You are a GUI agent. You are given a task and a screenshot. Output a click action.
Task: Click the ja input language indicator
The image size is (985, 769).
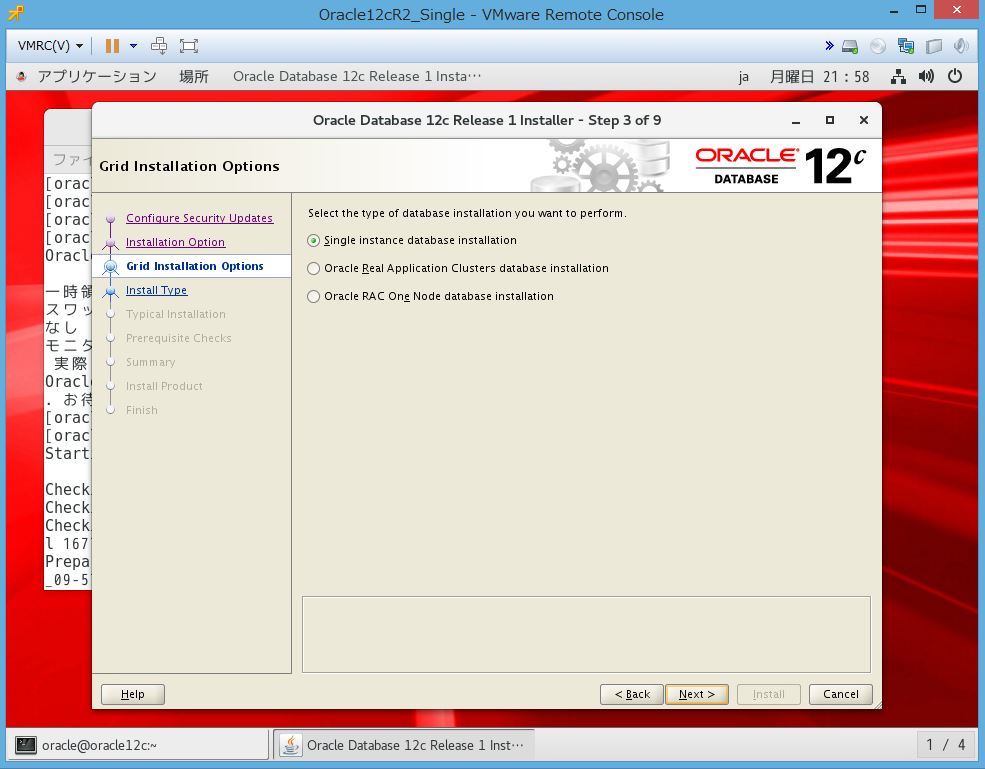point(744,77)
